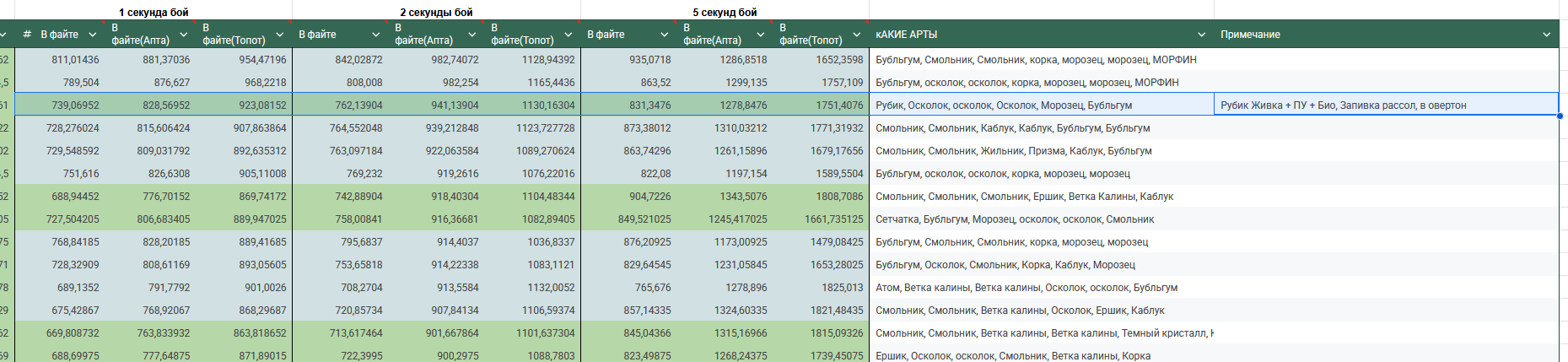Select the cell starting with 'Атом, Ветка калины'

pos(1042,288)
